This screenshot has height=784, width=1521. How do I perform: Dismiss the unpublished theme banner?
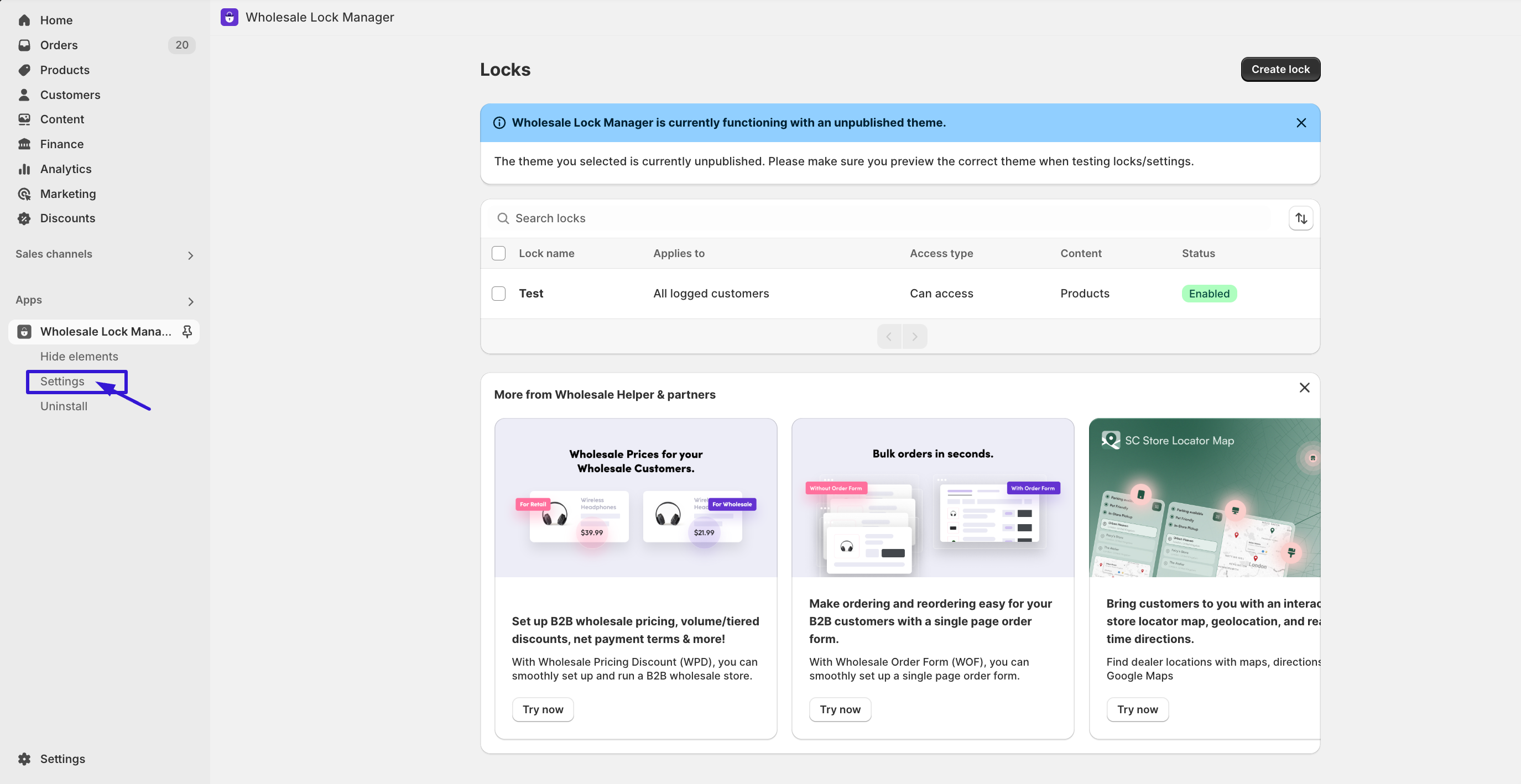click(x=1301, y=123)
